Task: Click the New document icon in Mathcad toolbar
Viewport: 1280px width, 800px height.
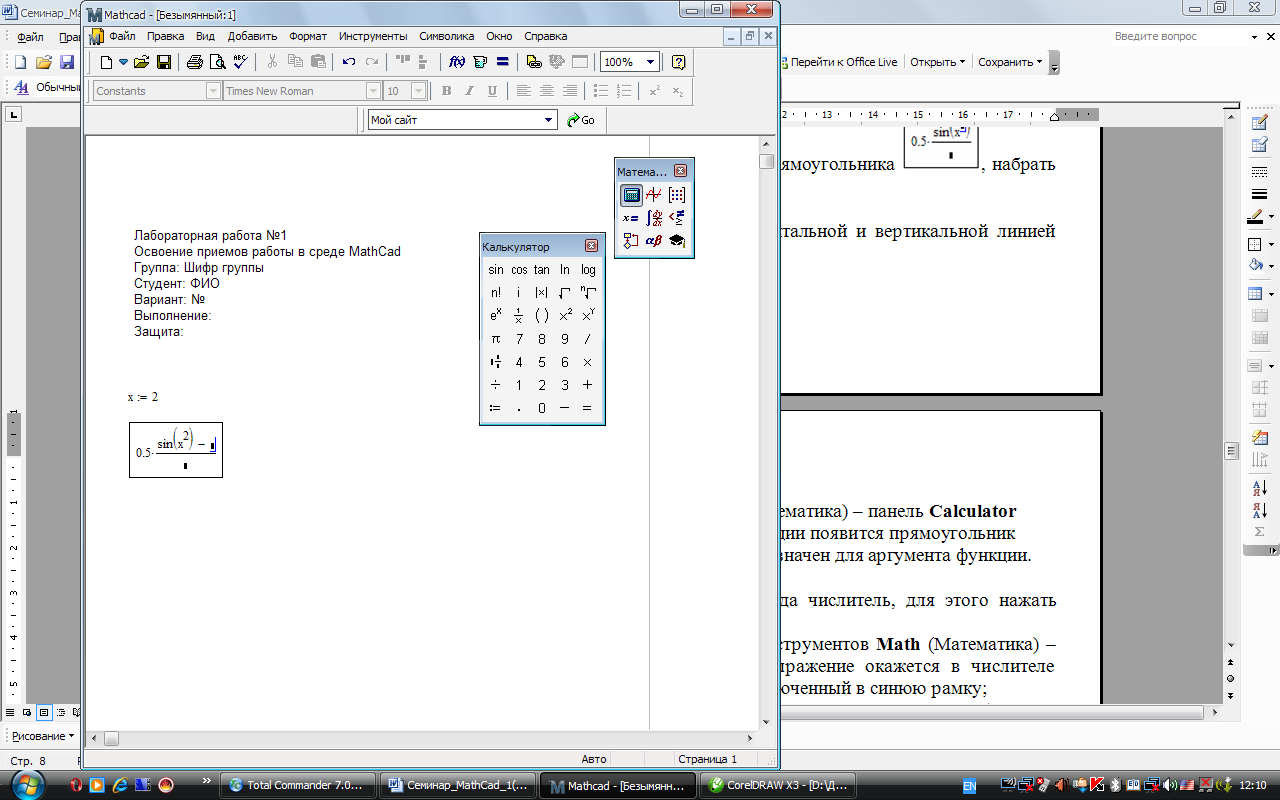Action: [107, 62]
